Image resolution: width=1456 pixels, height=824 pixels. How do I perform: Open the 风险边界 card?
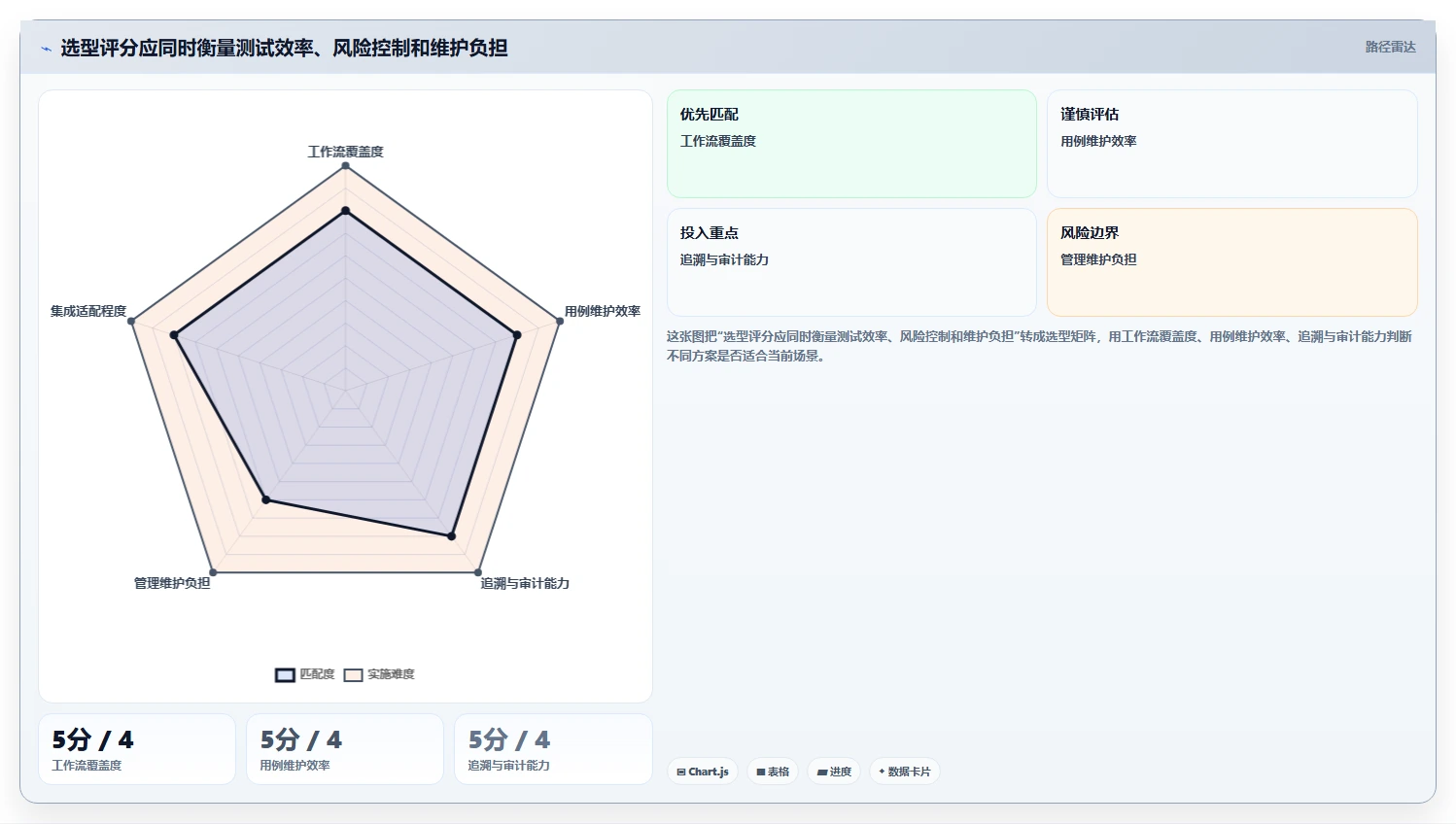pyautogui.click(x=1231, y=262)
